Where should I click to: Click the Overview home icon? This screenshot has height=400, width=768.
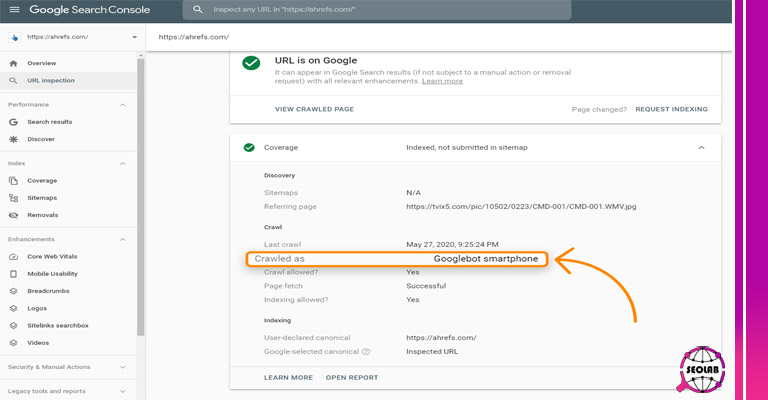pyautogui.click(x=13, y=63)
